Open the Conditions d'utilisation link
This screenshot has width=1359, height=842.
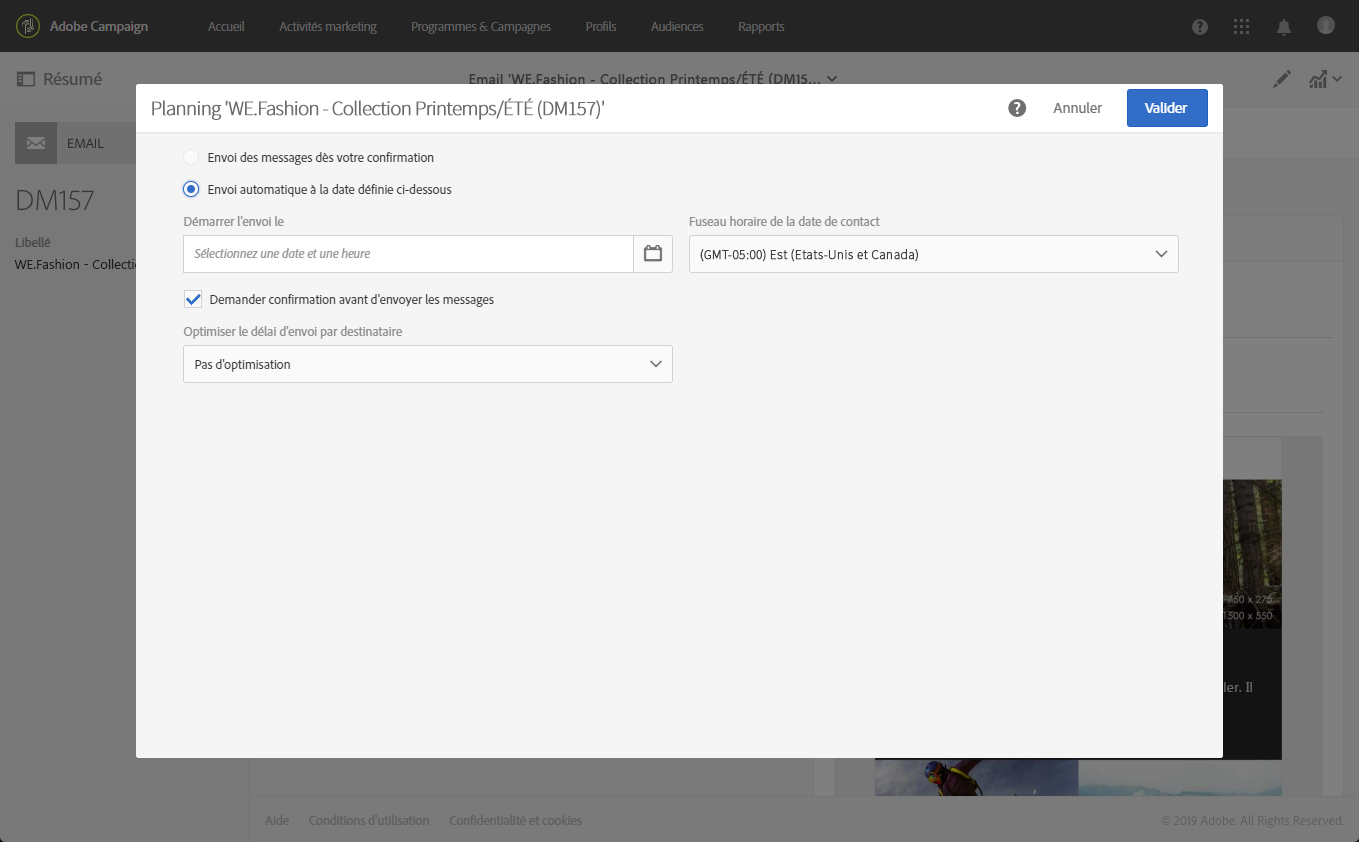(x=369, y=821)
